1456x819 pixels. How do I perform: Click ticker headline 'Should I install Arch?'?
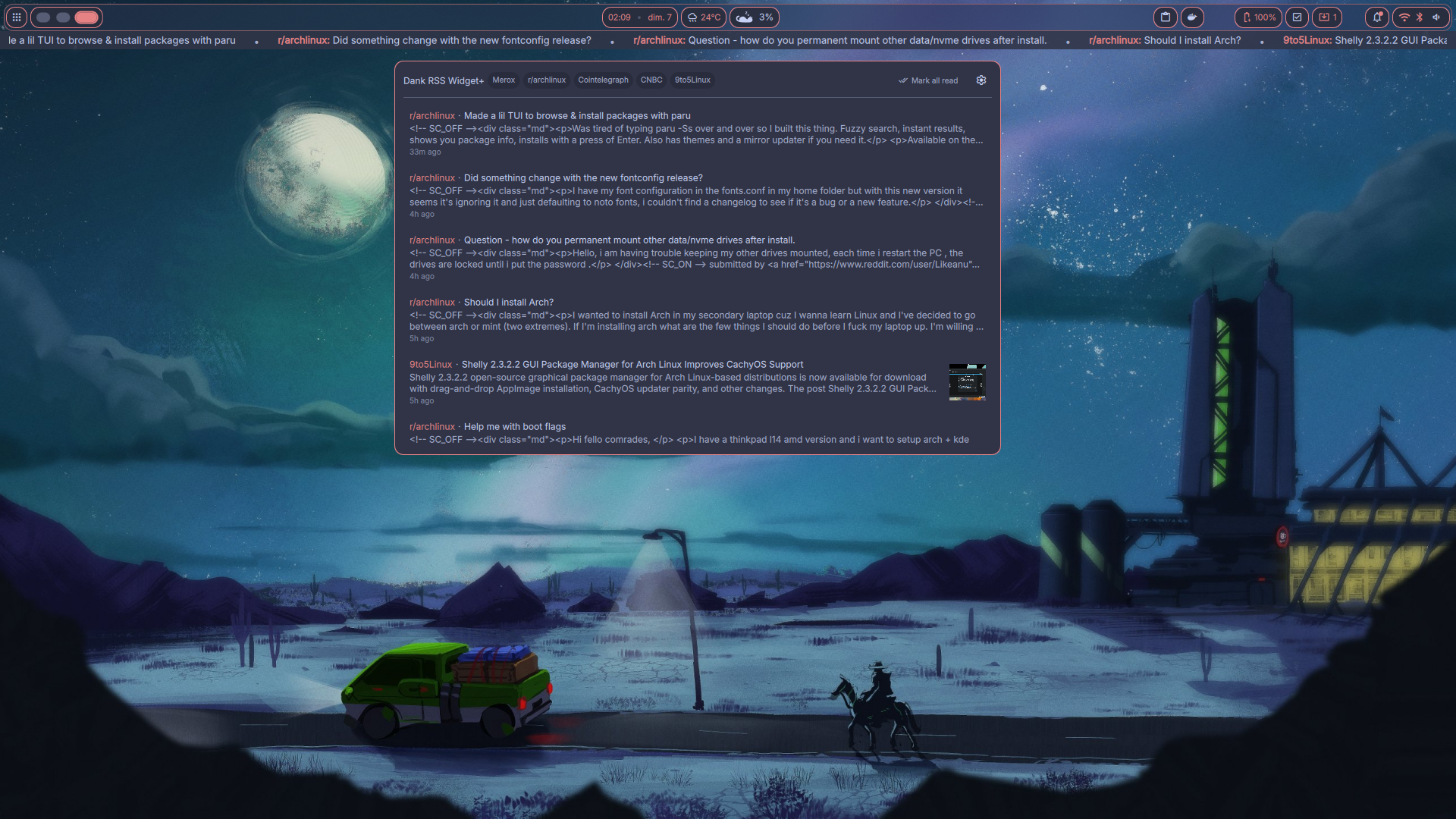[x=1165, y=40]
